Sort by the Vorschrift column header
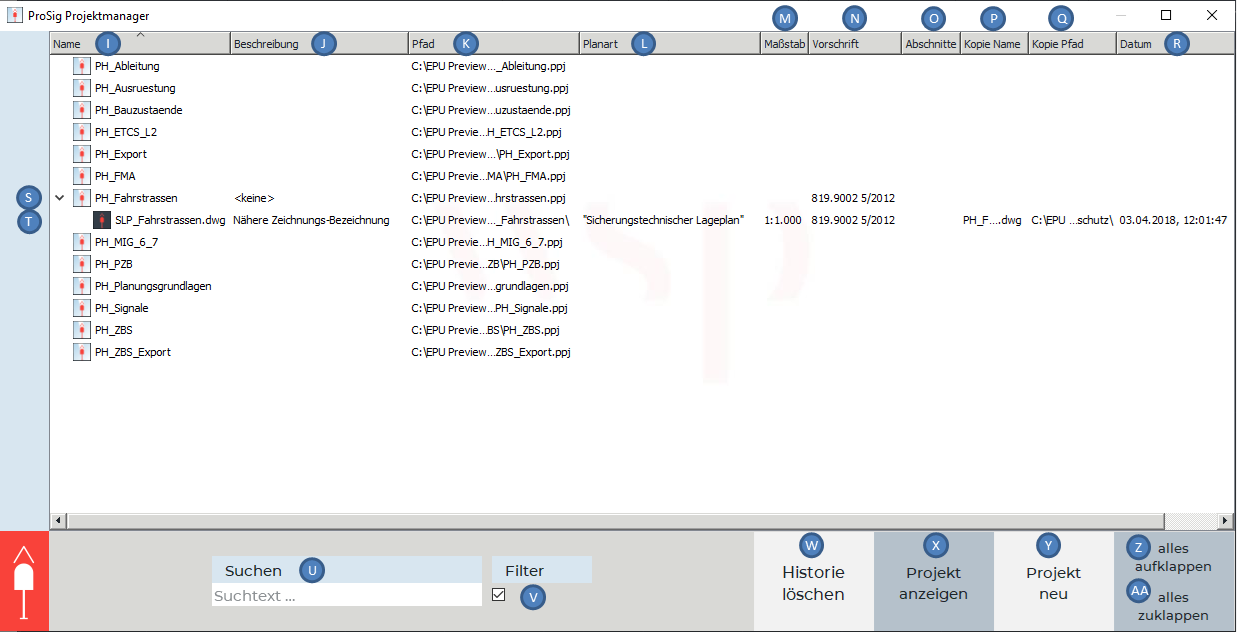1238x632 pixels. (855, 44)
